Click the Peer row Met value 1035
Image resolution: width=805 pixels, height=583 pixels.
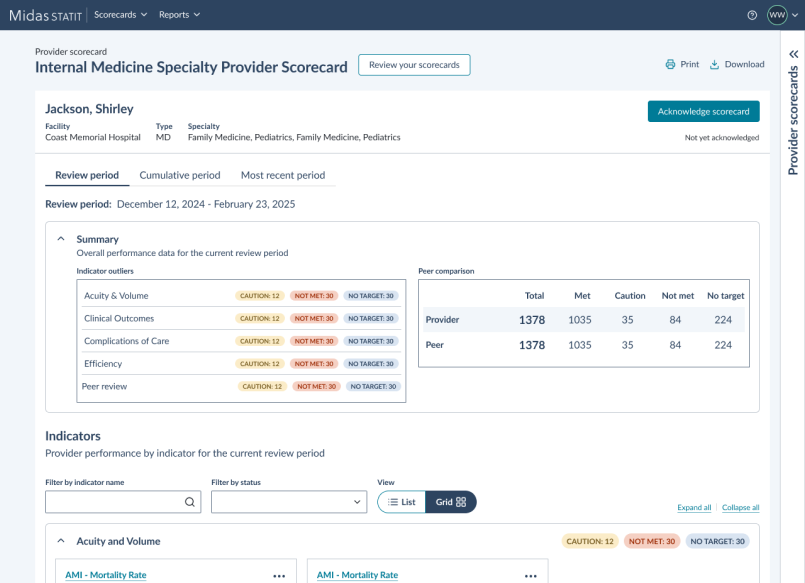580,345
